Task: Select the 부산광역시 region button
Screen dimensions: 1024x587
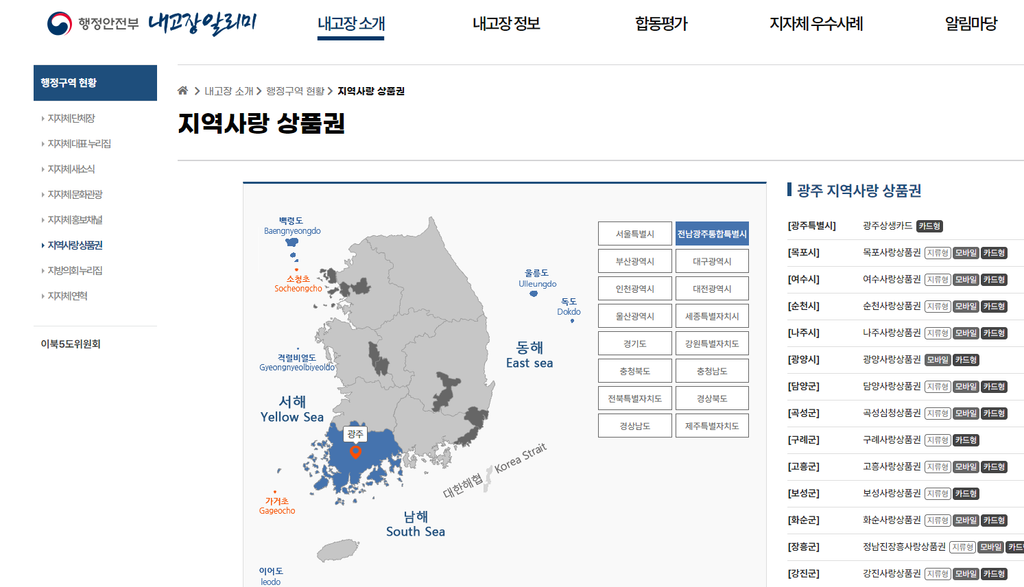Action: click(635, 261)
